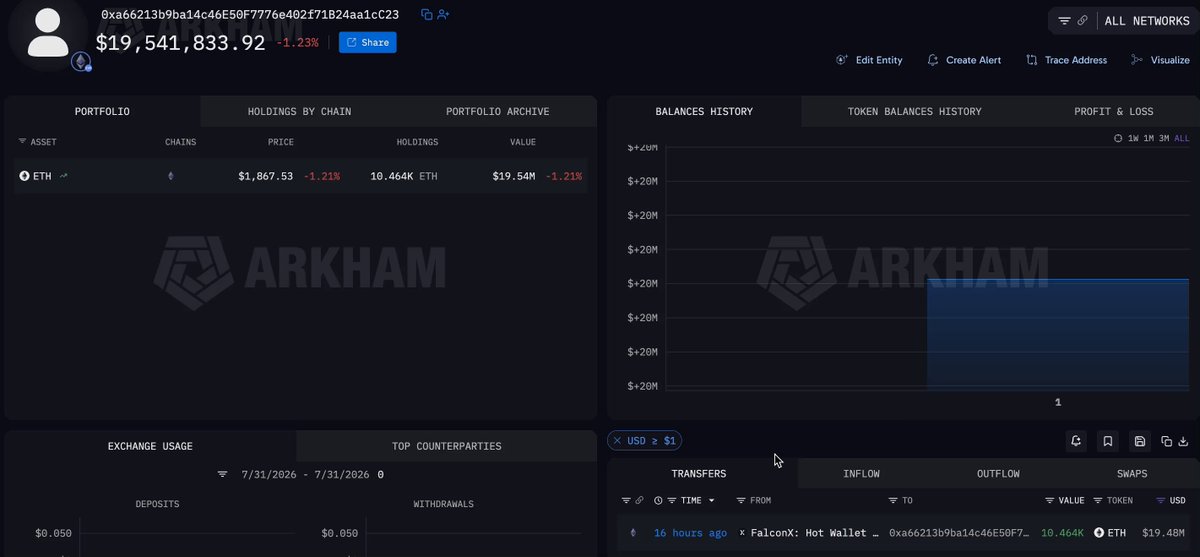Click Create Alert
This screenshot has height=557, width=1200.
[x=964, y=60]
